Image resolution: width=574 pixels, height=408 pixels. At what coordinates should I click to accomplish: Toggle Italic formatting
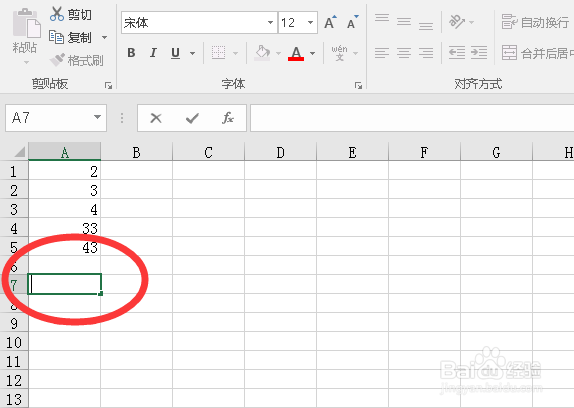click(x=153, y=53)
